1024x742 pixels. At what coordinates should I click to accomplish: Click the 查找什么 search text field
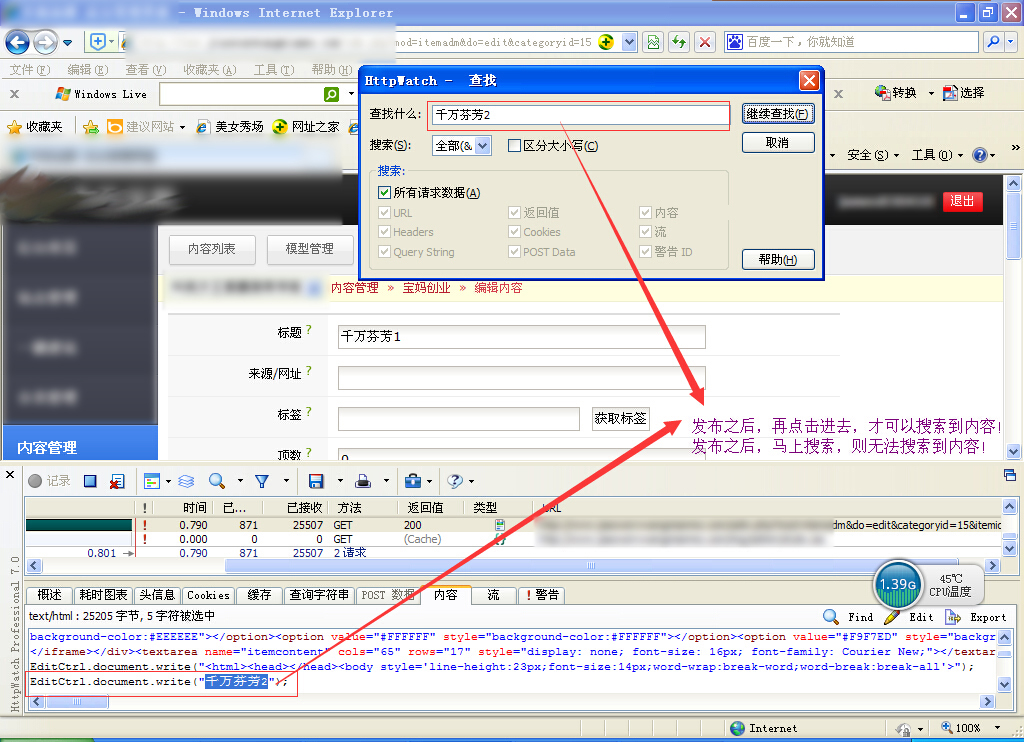tap(579, 115)
